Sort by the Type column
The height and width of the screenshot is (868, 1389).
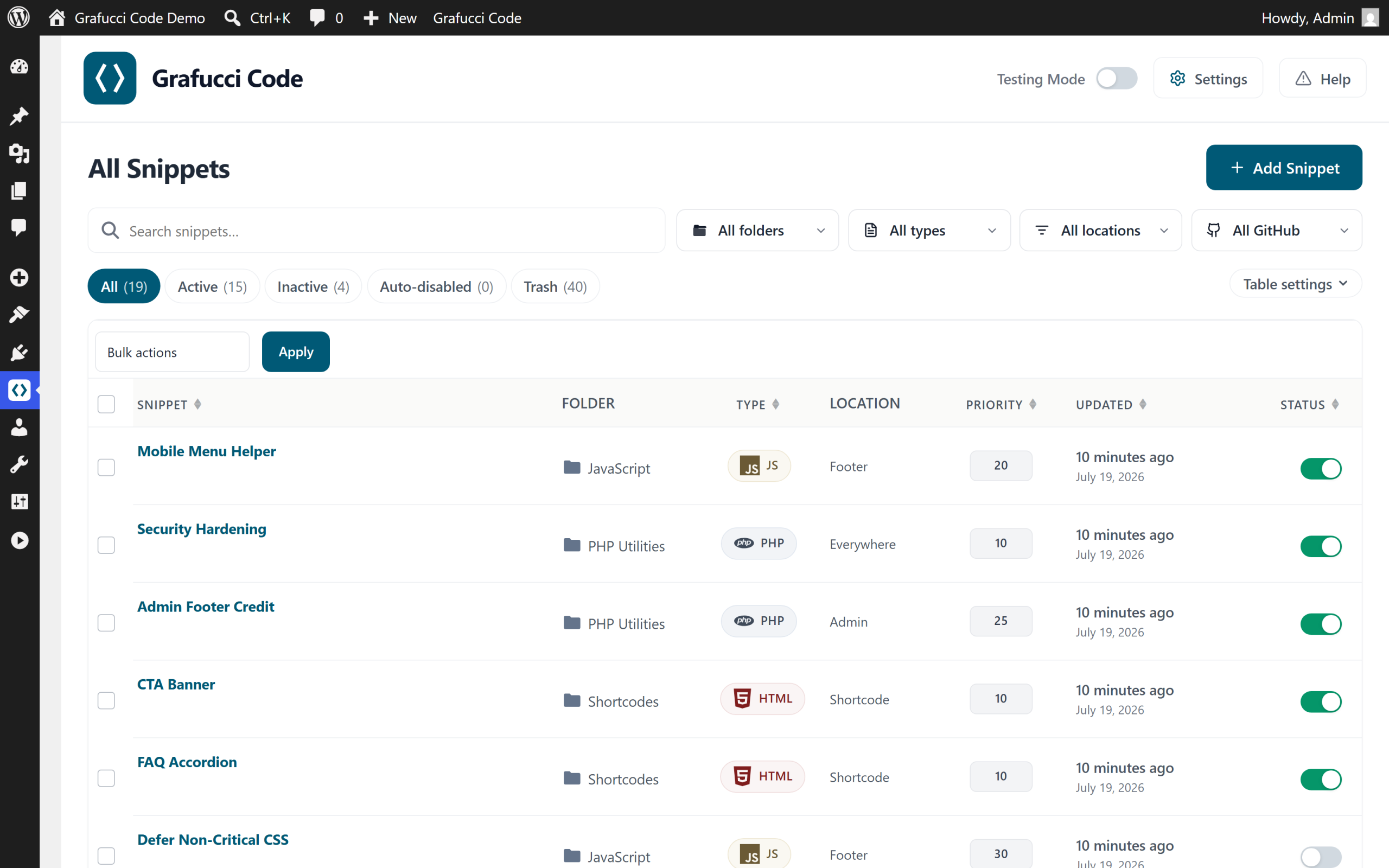tap(757, 405)
